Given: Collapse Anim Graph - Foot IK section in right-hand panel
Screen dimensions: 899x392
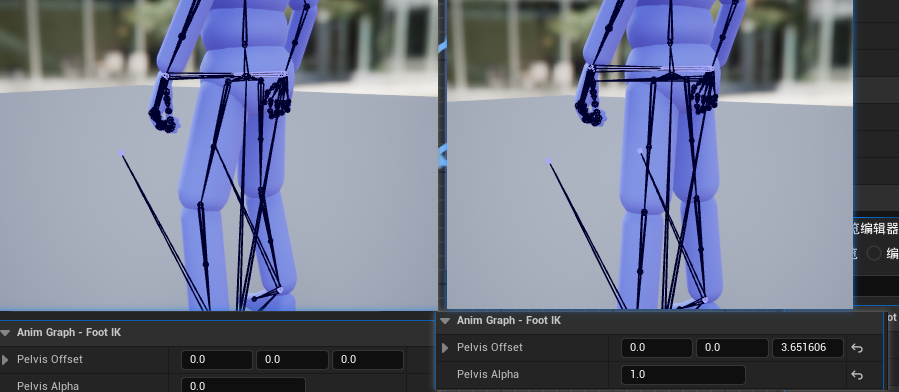Looking at the screenshot, I should [x=445, y=321].
